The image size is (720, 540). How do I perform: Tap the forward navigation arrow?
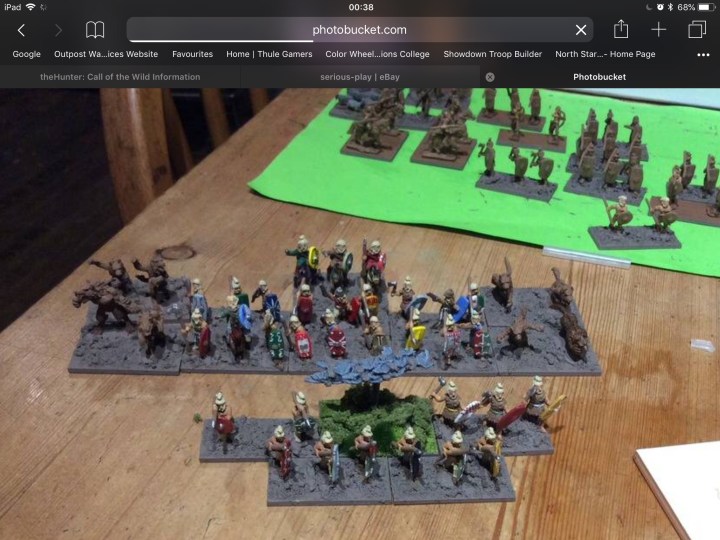pyautogui.click(x=57, y=30)
